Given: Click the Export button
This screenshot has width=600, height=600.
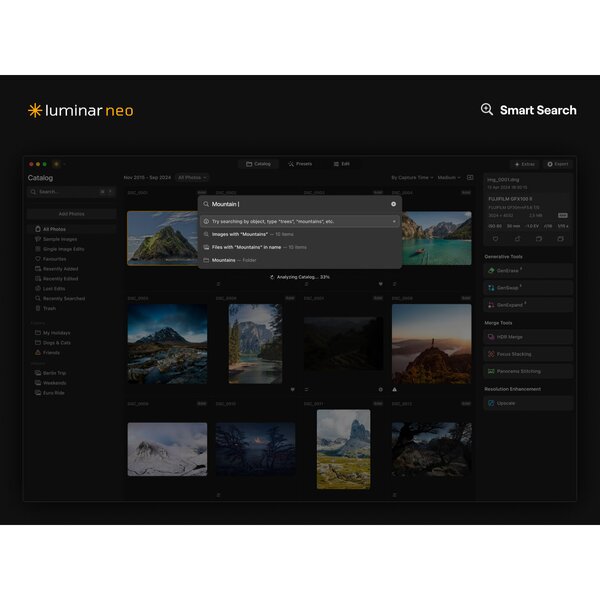Looking at the screenshot, I should pyautogui.click(x=558, y=164).
